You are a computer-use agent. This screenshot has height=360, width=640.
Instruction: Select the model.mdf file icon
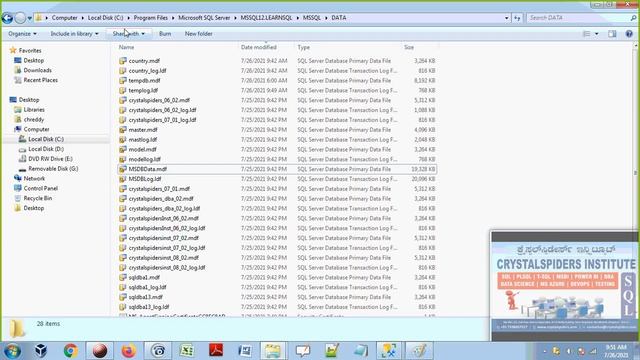click(122, 149)
